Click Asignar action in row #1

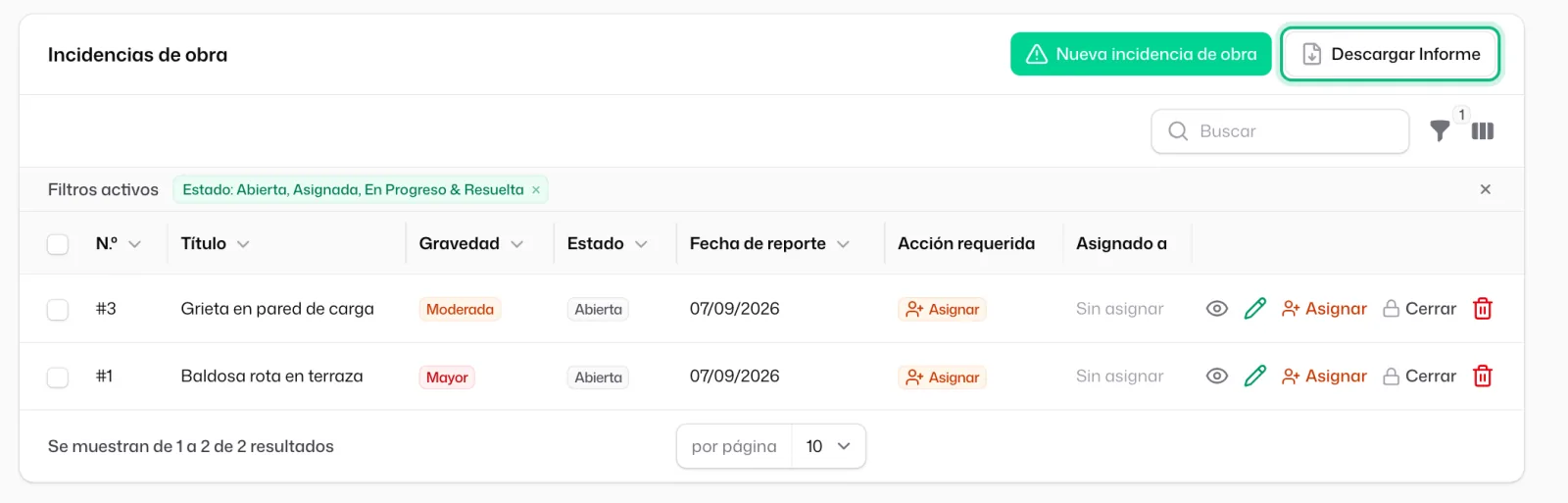pyautogui.click(x=1324, y=377)
